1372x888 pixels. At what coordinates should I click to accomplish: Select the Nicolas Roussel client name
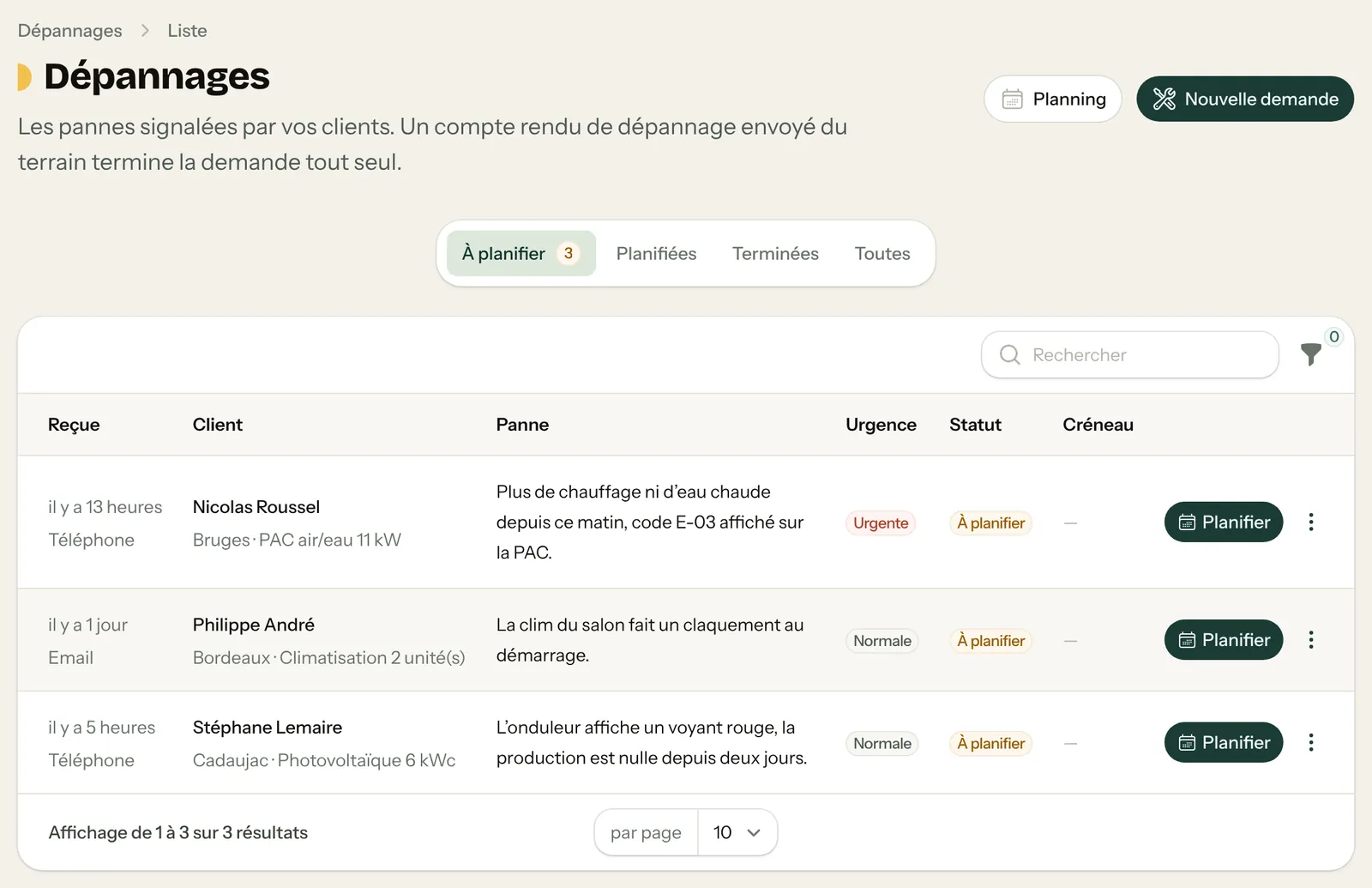point(256,507)
